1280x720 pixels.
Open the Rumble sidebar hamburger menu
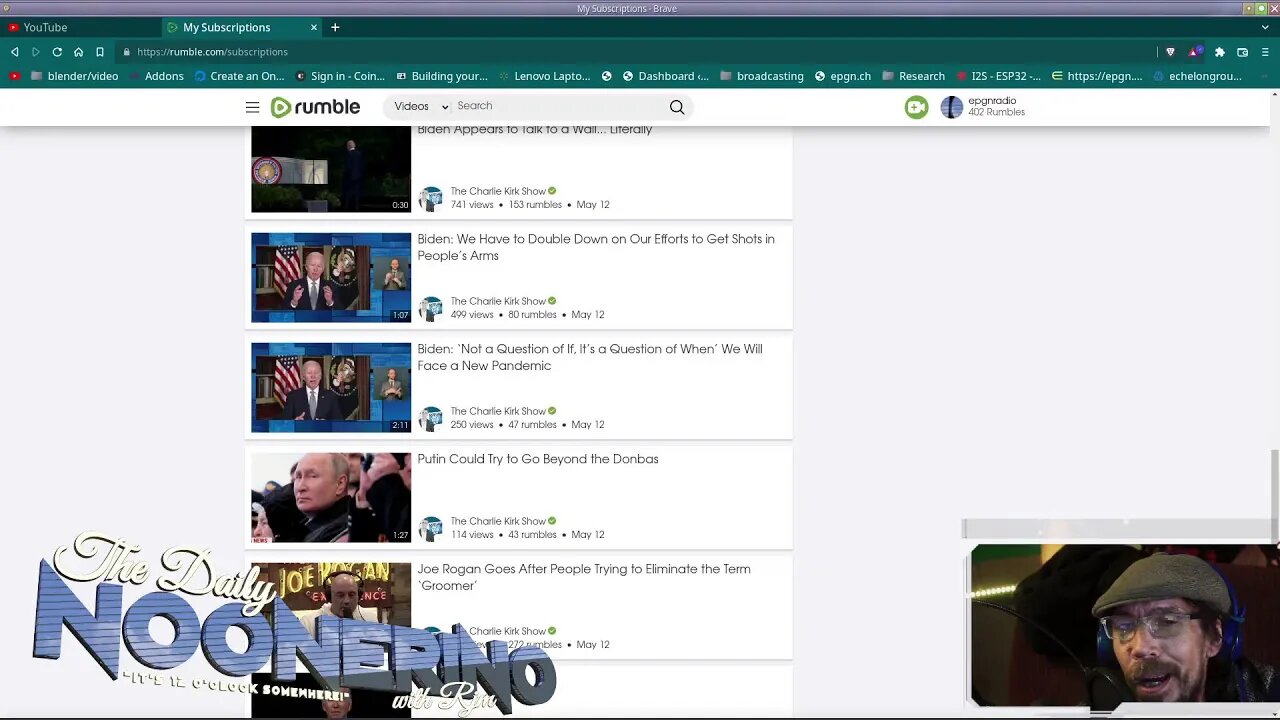click(252, 107)
